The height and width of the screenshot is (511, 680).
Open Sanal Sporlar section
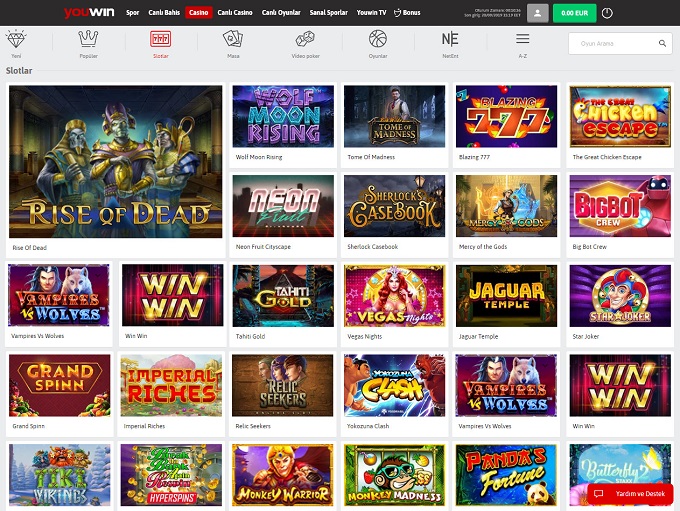328,13
